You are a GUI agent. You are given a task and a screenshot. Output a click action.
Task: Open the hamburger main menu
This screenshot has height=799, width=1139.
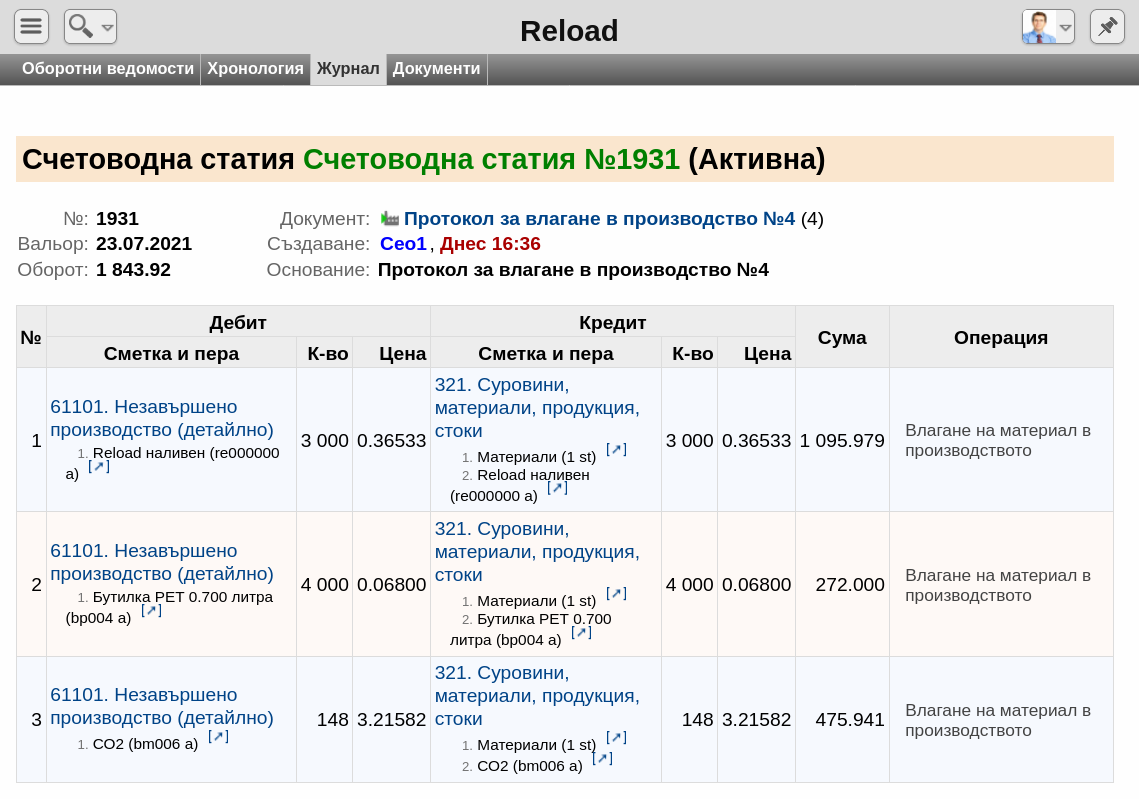click(x=31, y=27)
